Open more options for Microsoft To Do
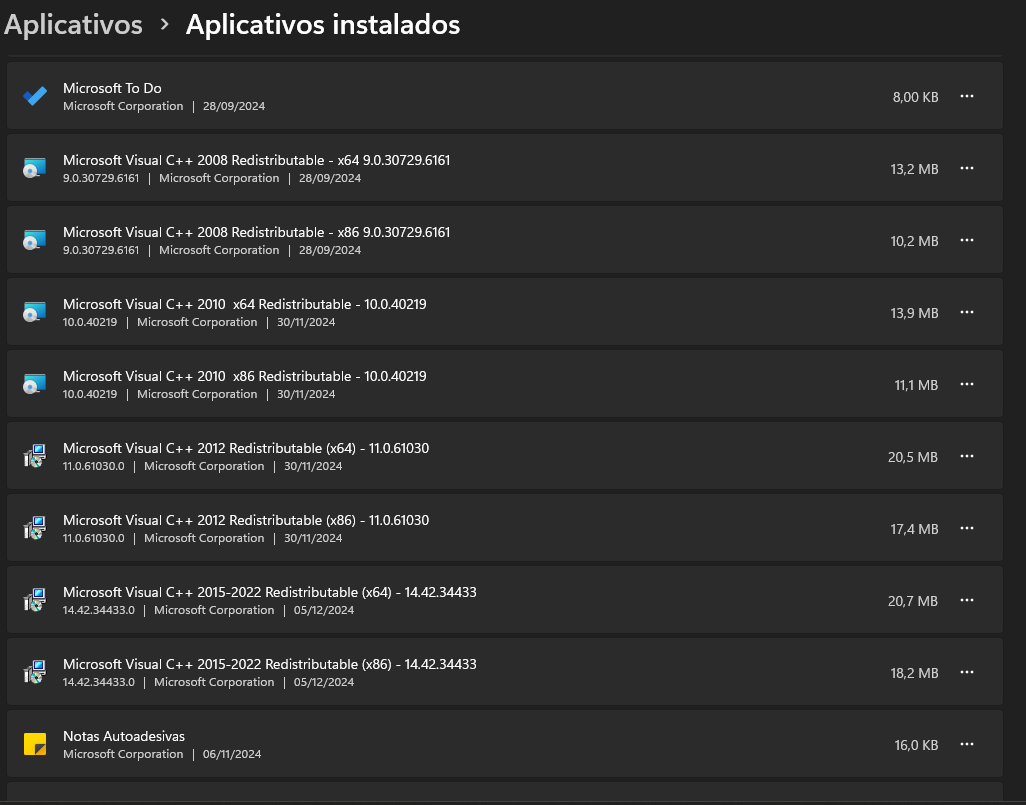The height and width of the screenshot is (805, 1026). 966,96
